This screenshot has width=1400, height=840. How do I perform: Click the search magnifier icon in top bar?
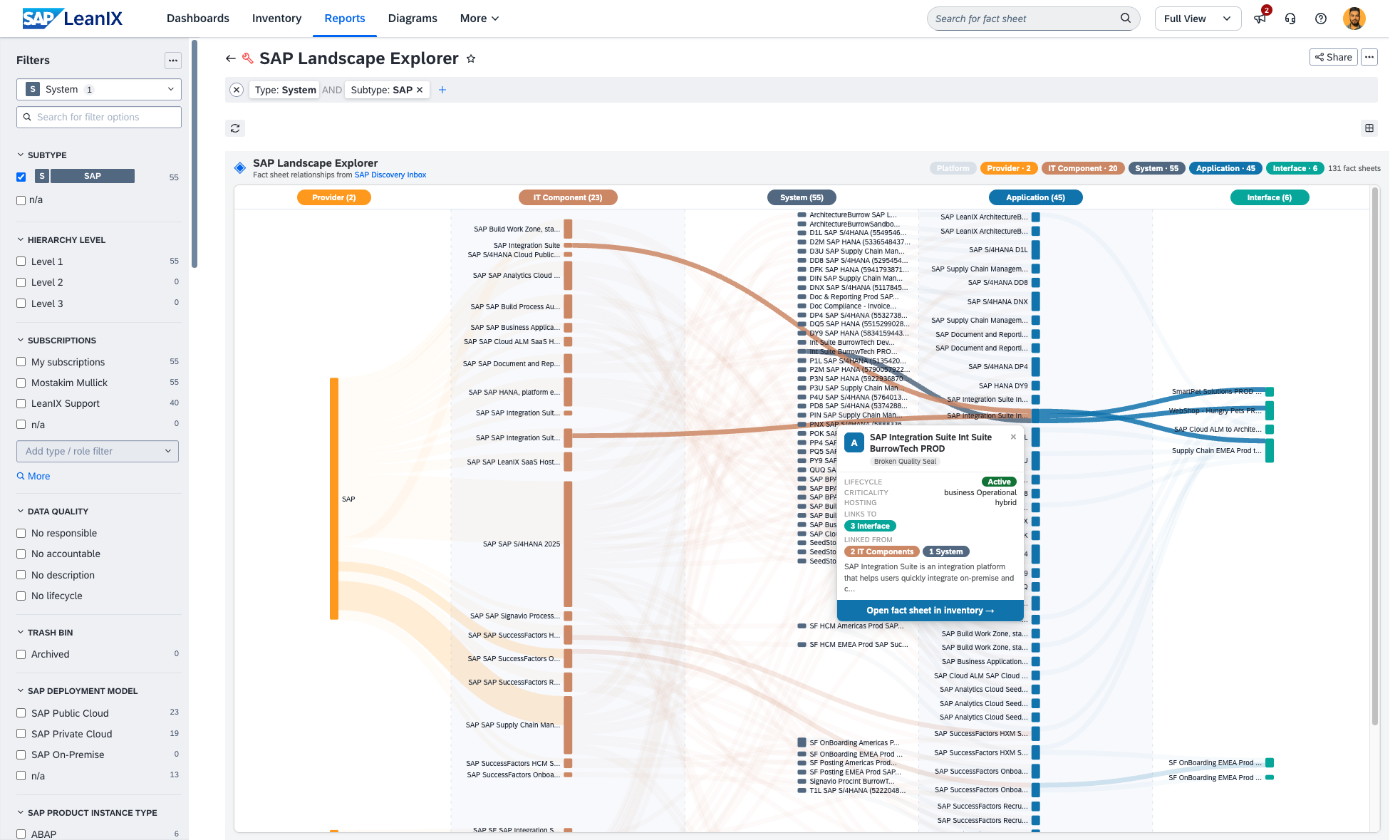click(1126, 19)
